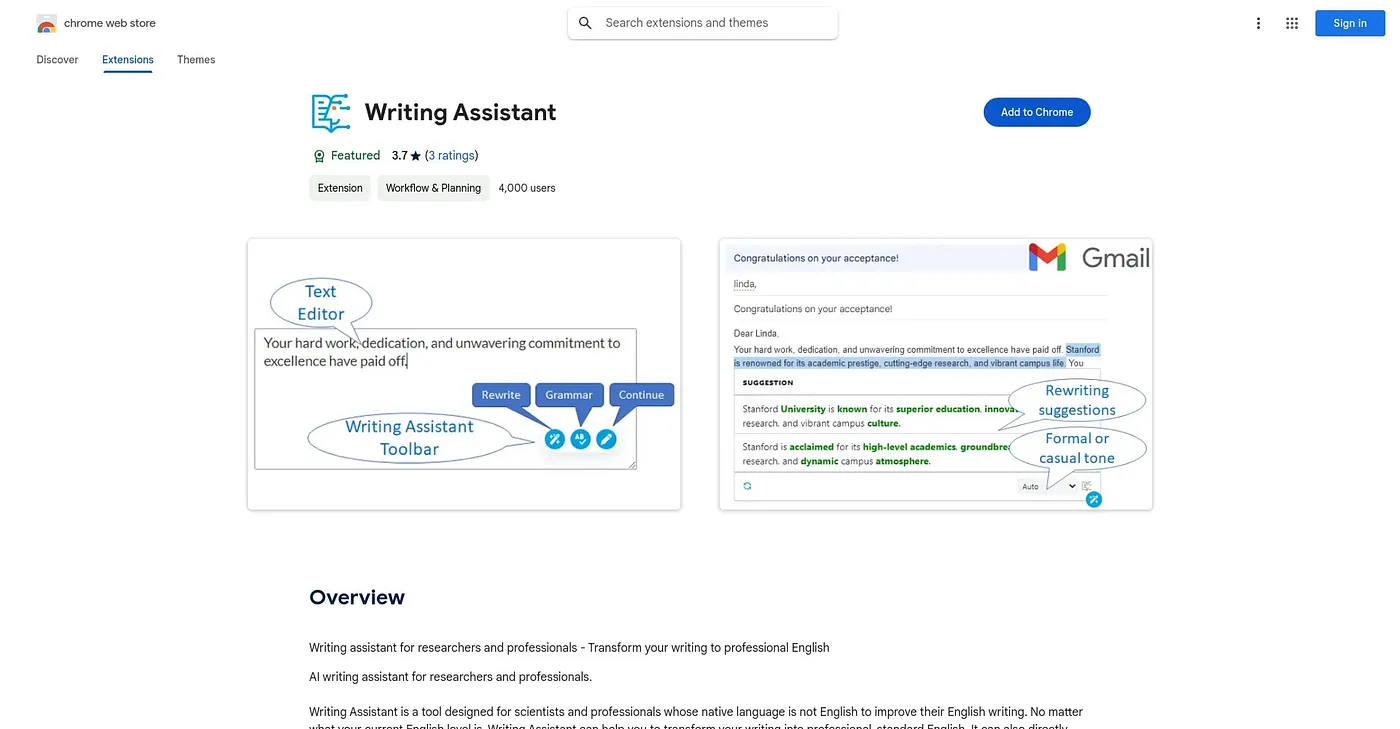Screen dimensions: 1400x729
Task: Click the Workflow & Planning category chip
Action: tap(433, 188)
